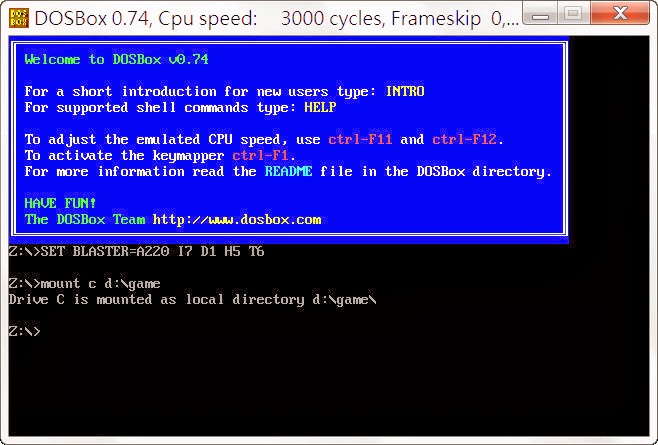Click the ctrl-F1 keymapper shortcut text

point(260,155)
